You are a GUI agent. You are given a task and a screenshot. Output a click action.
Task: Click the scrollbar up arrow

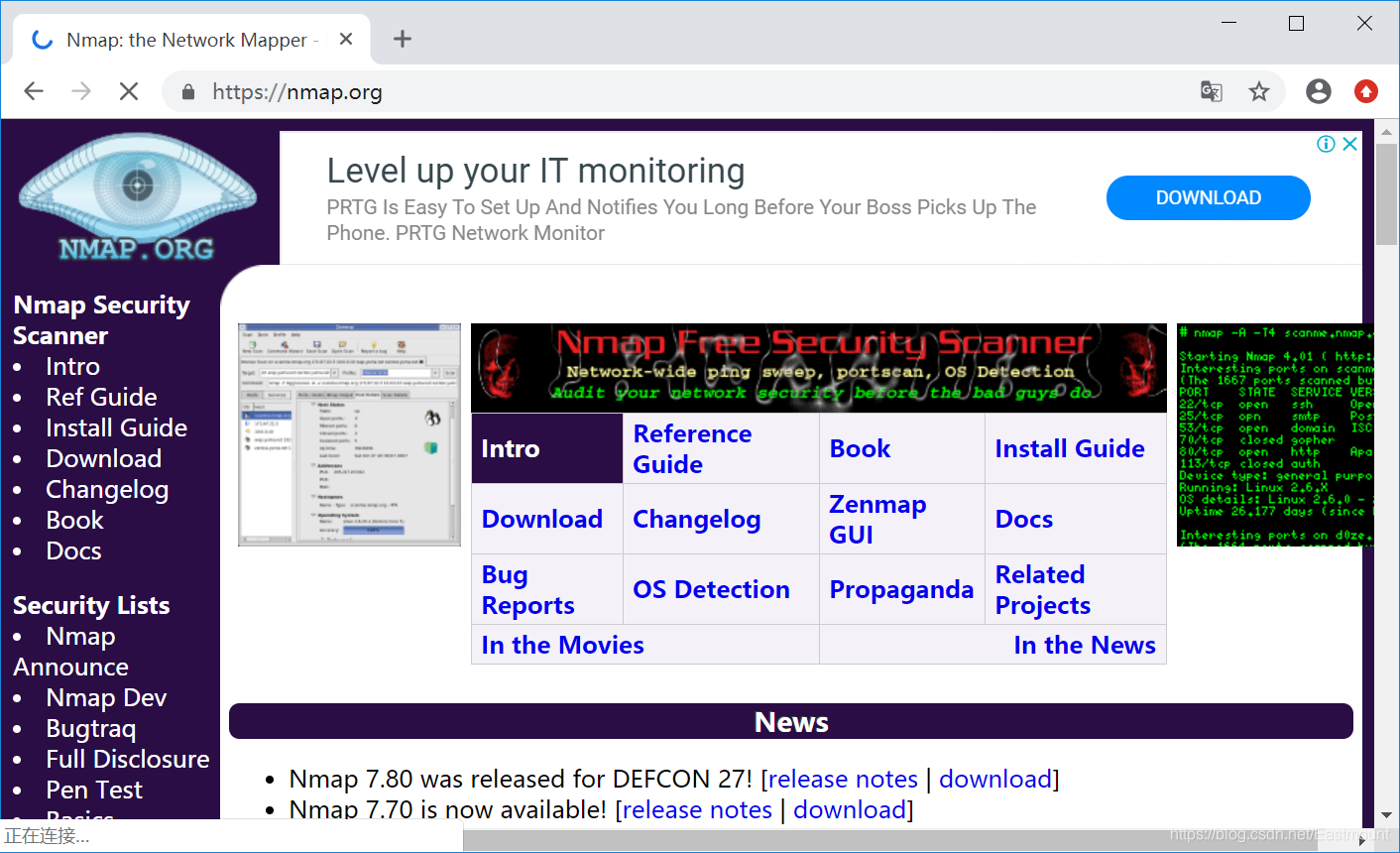pos(1387,133)
